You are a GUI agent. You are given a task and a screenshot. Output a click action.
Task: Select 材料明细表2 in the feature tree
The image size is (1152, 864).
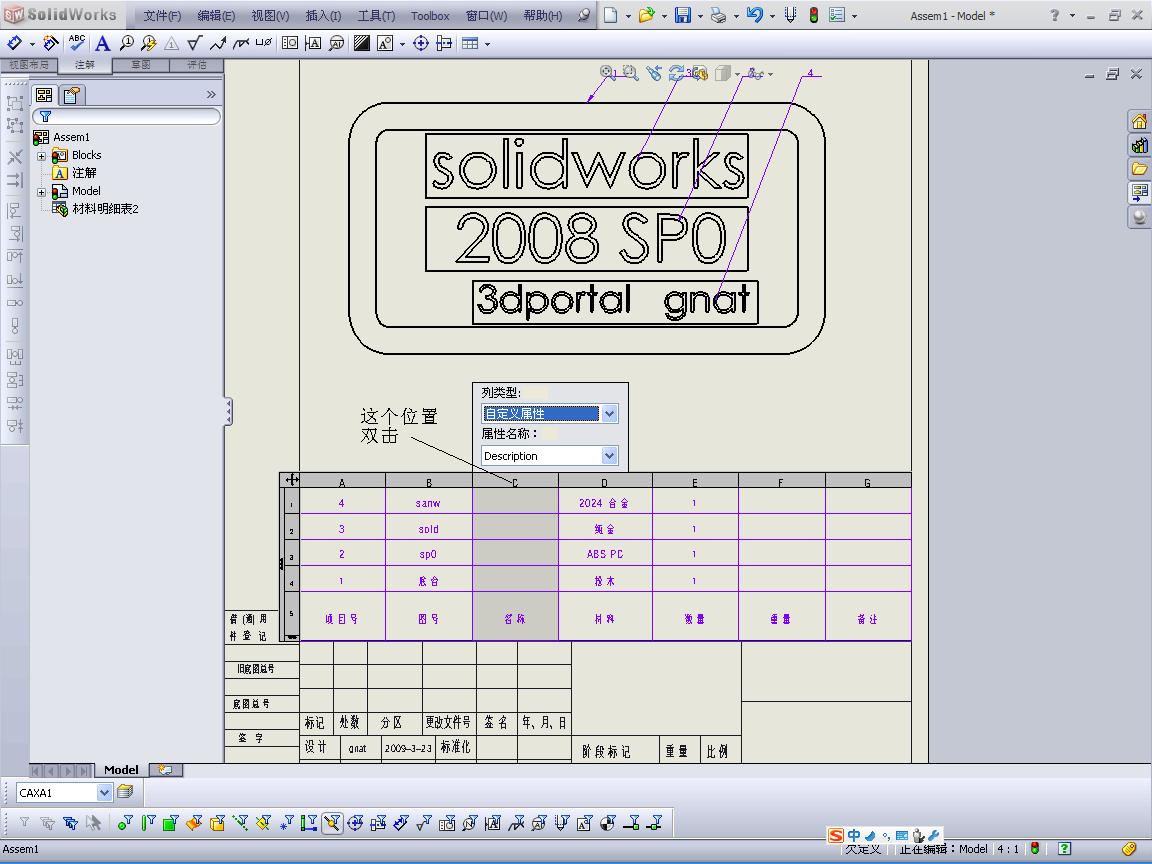click(x=105, y=209)
